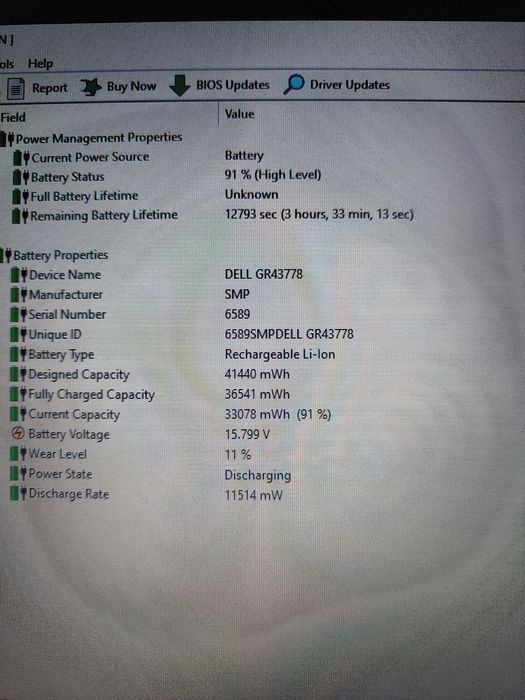Click the Buy Now toolbar label

pos(131,86)
